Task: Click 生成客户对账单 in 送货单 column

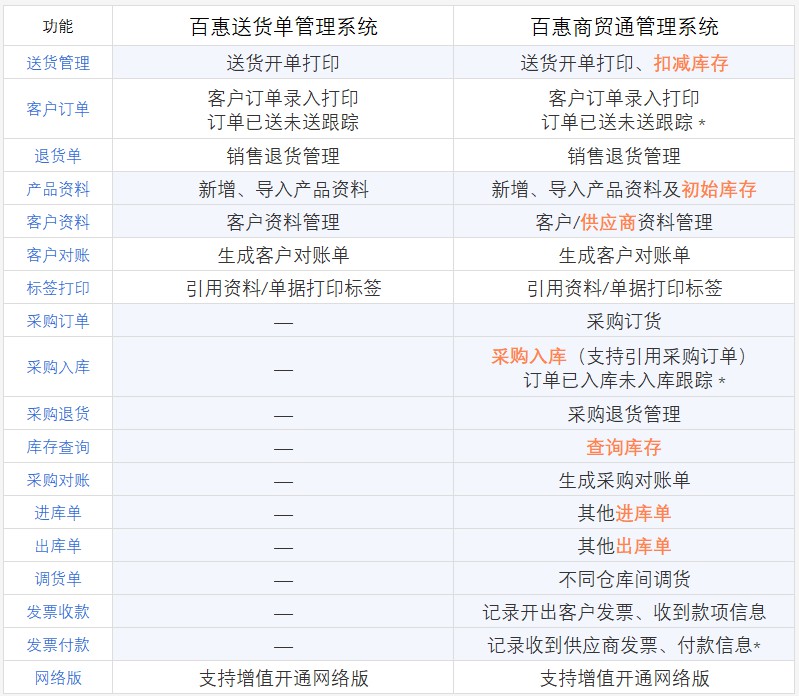Action: tap(283, 255)
